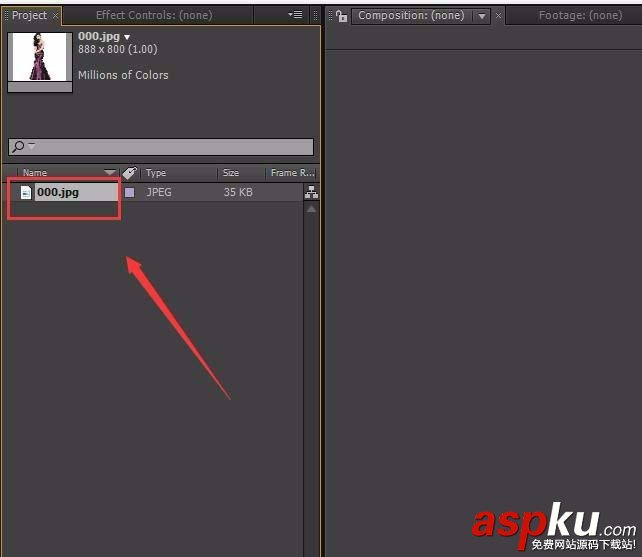This screenshot has height=557, width=642.
Task: Open the Effect Controls tab
Action: click(154, 16)
